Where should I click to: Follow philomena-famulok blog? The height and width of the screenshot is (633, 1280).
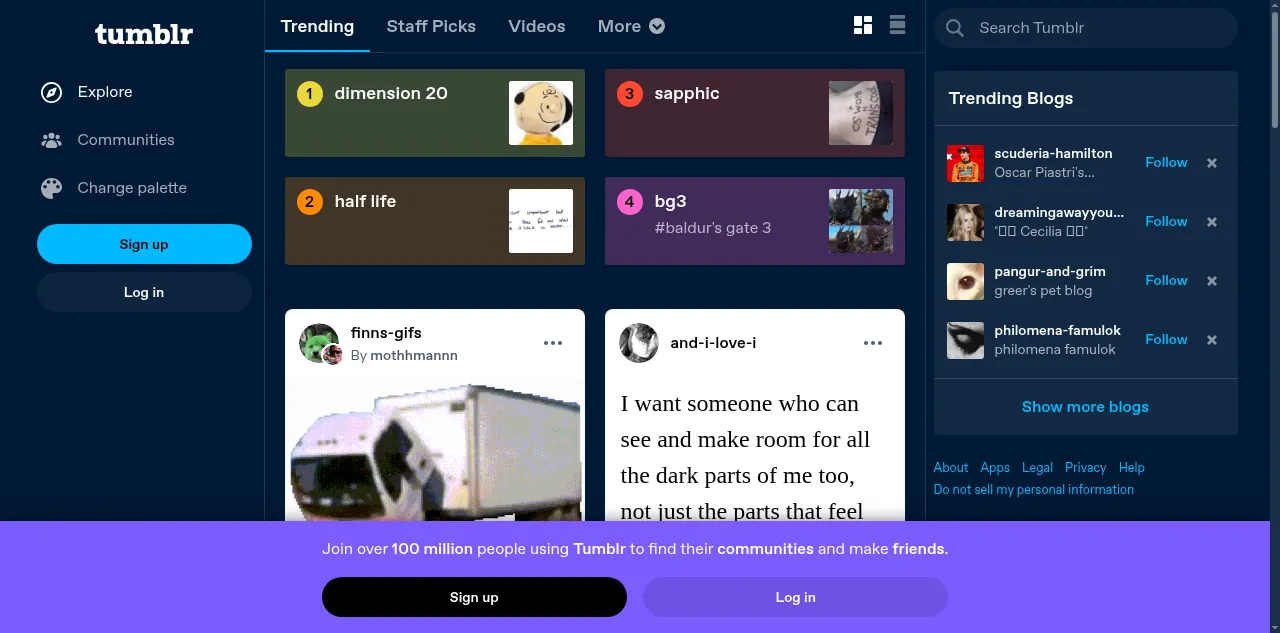[1166, 340]
